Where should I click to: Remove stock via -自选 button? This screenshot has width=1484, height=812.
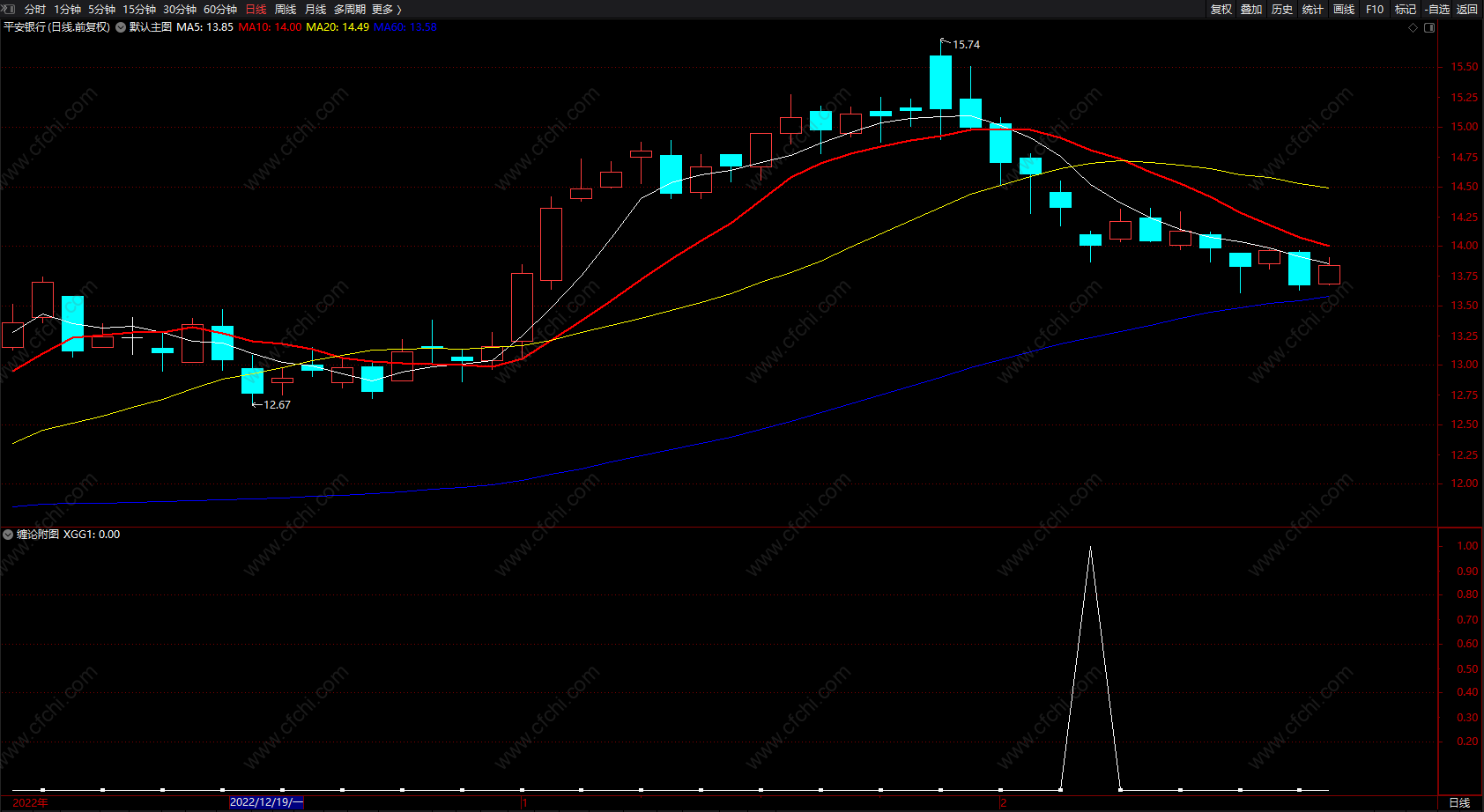point(1437,10)
